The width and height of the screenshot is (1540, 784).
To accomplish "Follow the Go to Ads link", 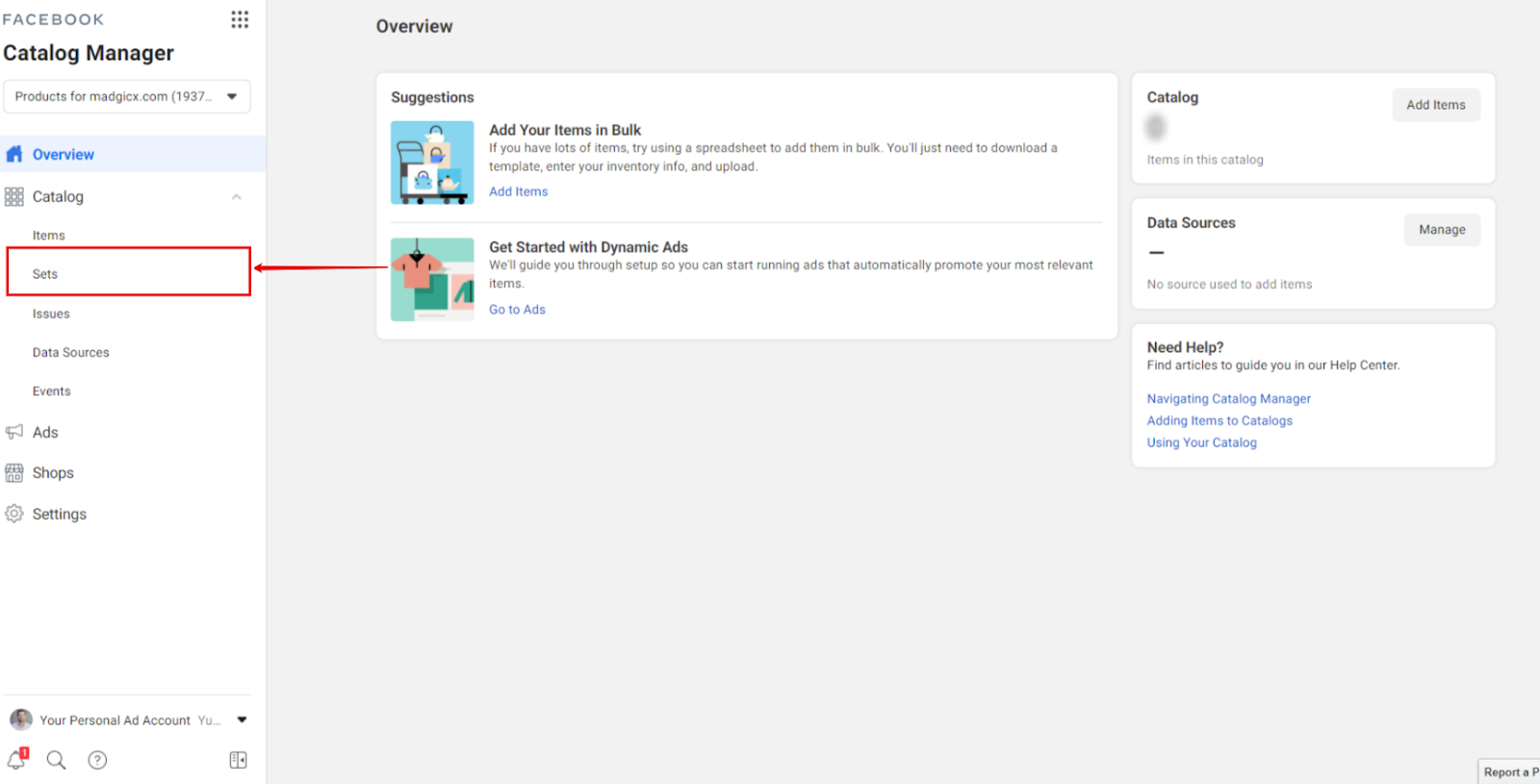I will tap(517, 310).
